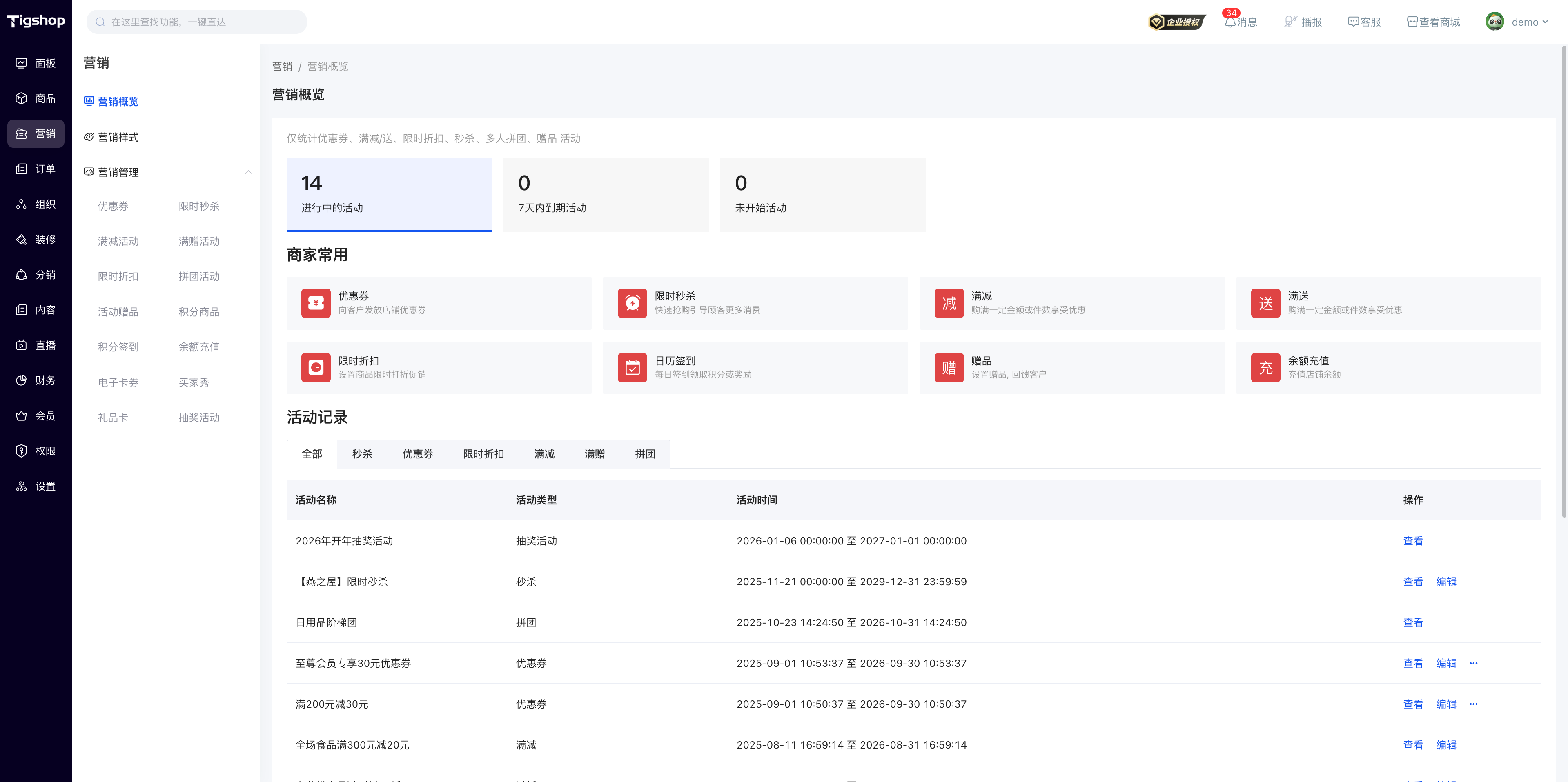View the 日用品阶梯团 activity

click(1413, 622)
